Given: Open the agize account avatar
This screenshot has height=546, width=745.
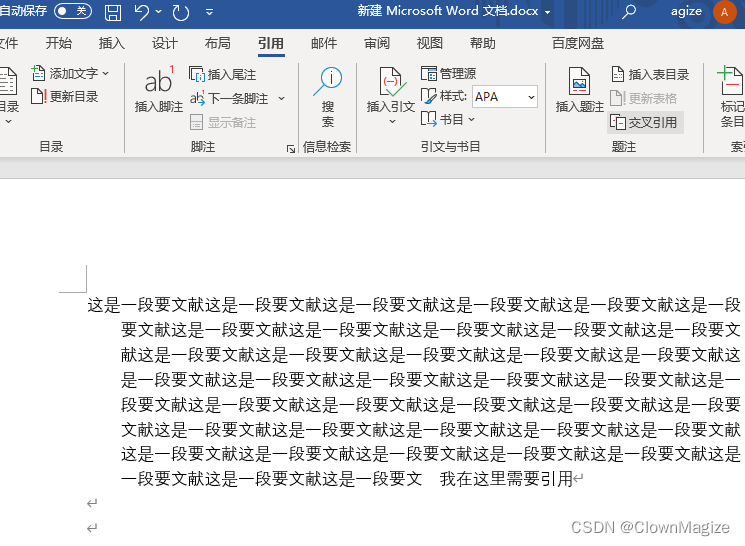Looking at the screenshot, I should click(724, 12).
